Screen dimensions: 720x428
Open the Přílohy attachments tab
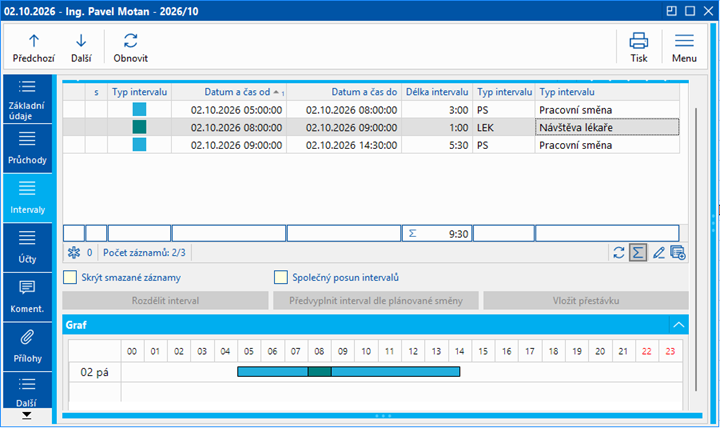(27, 347)
